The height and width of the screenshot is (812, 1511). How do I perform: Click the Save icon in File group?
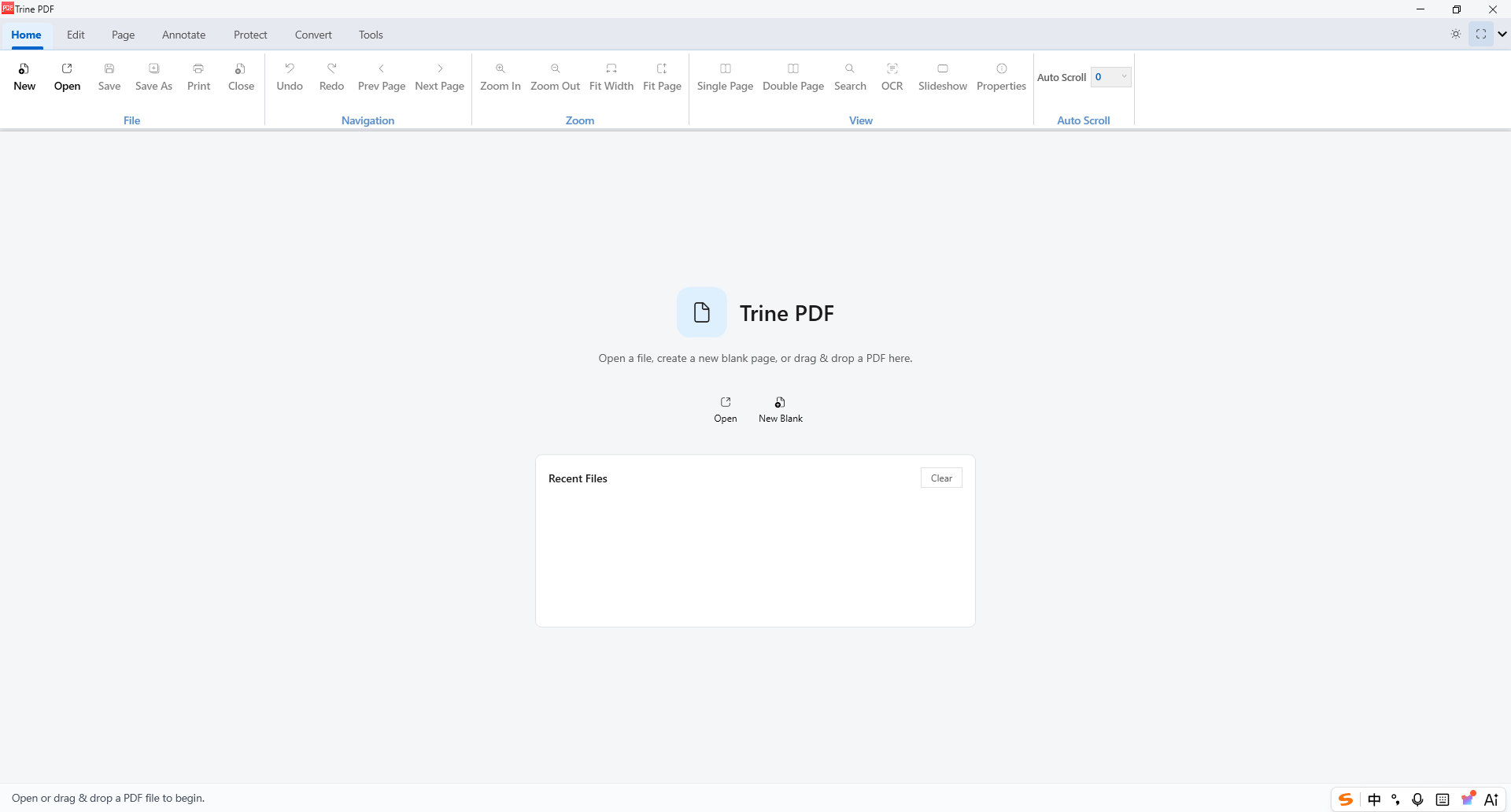[109, 77]
